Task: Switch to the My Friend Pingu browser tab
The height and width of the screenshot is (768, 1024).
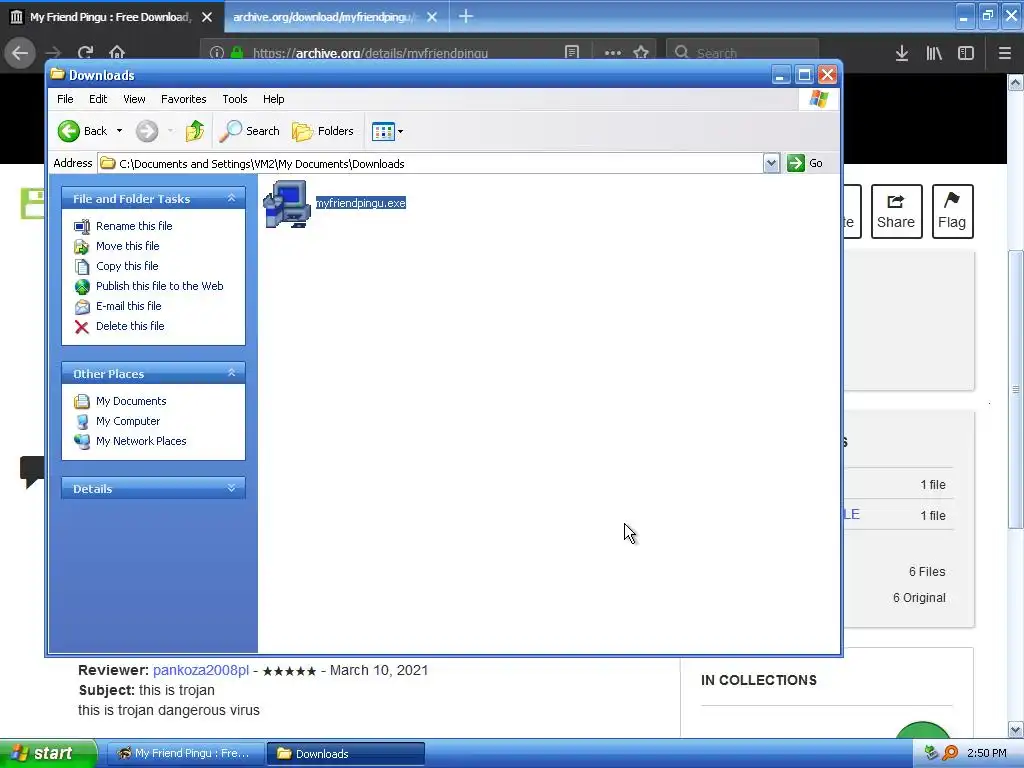Action: (111, 17)
